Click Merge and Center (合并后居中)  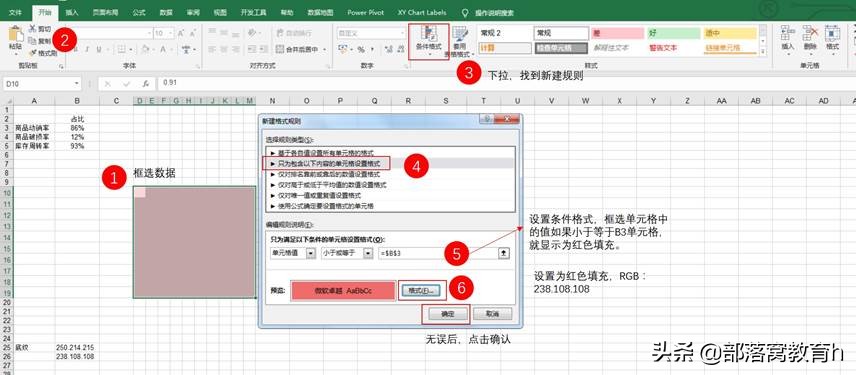tap(298, 50)
